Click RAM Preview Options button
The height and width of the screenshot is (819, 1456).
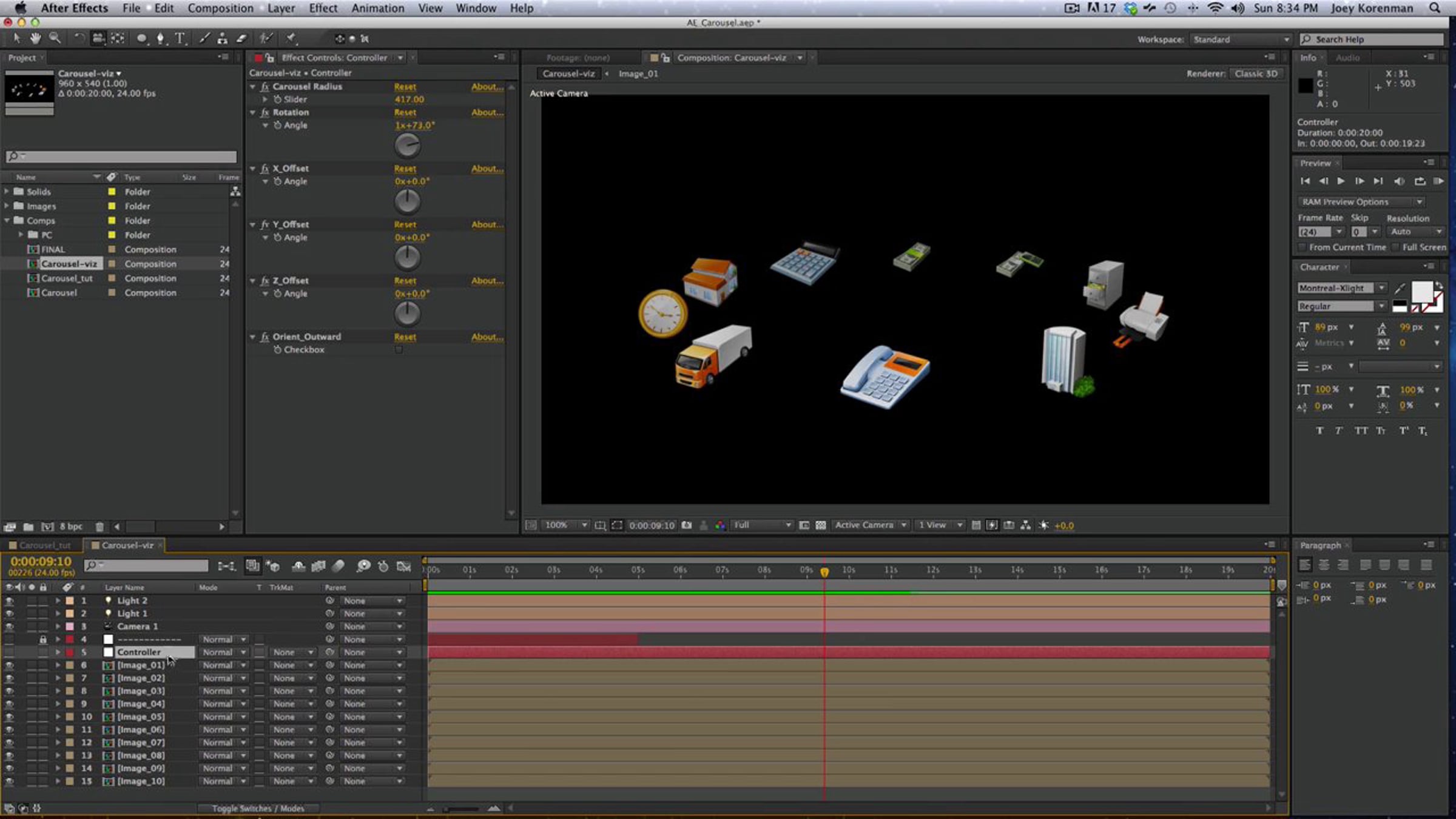tap(1361, 202)
